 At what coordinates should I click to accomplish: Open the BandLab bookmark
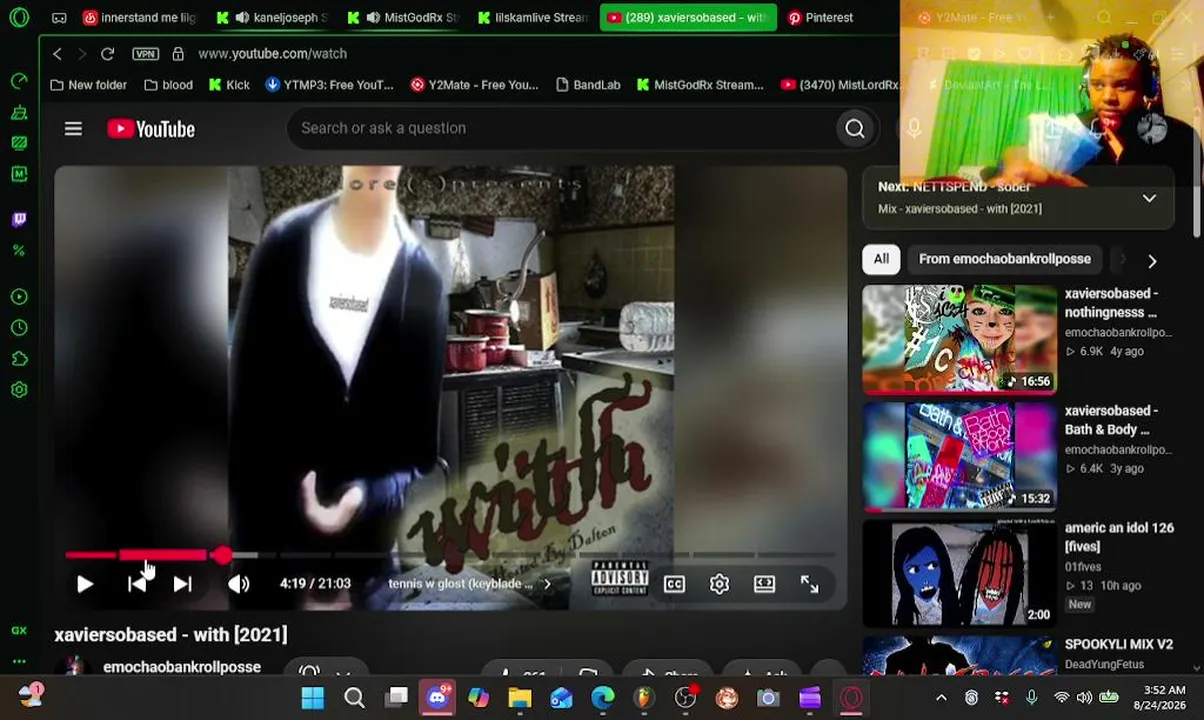click(587, 85)
